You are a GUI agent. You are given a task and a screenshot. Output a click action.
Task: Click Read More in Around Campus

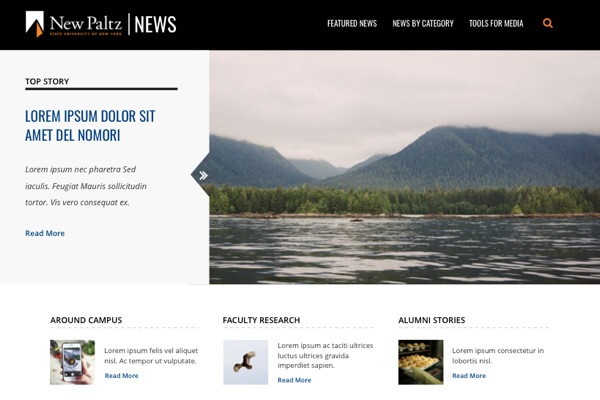pyautogui.click(x=121, y=376)
